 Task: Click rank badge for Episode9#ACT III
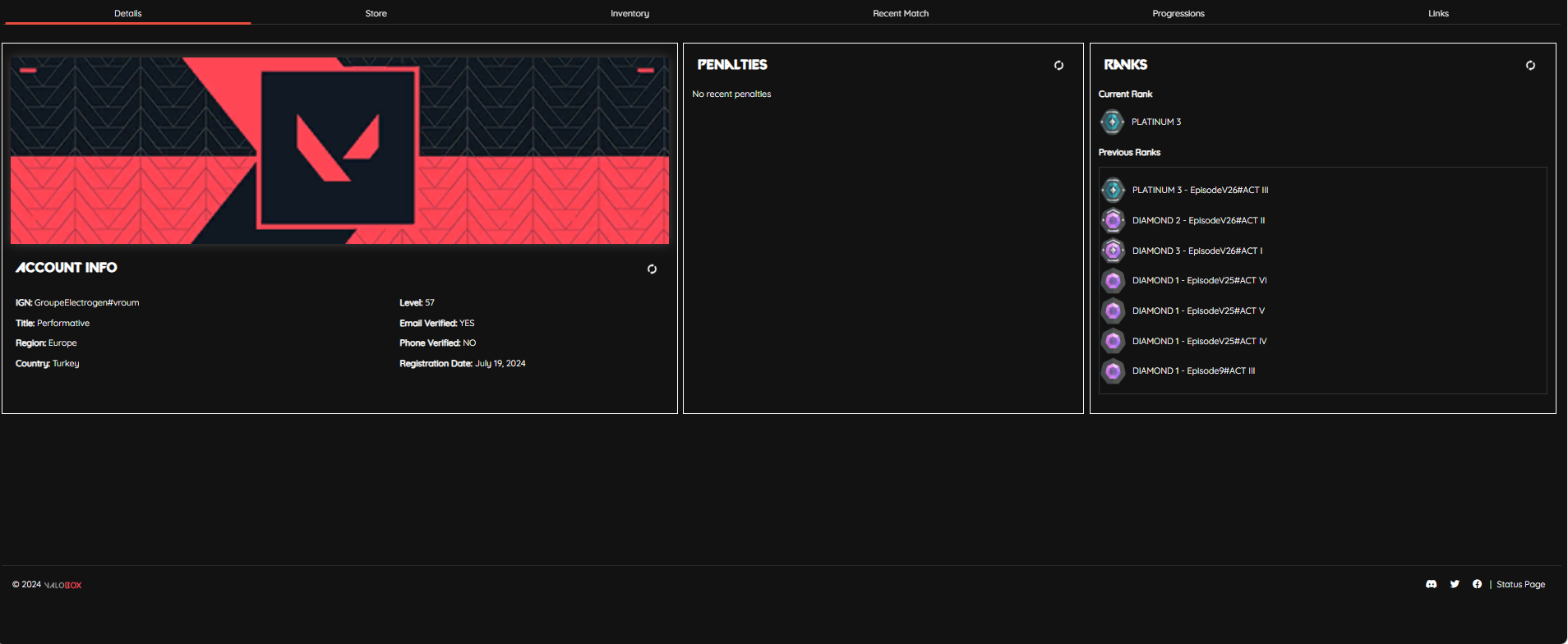tap(1113, 371)
